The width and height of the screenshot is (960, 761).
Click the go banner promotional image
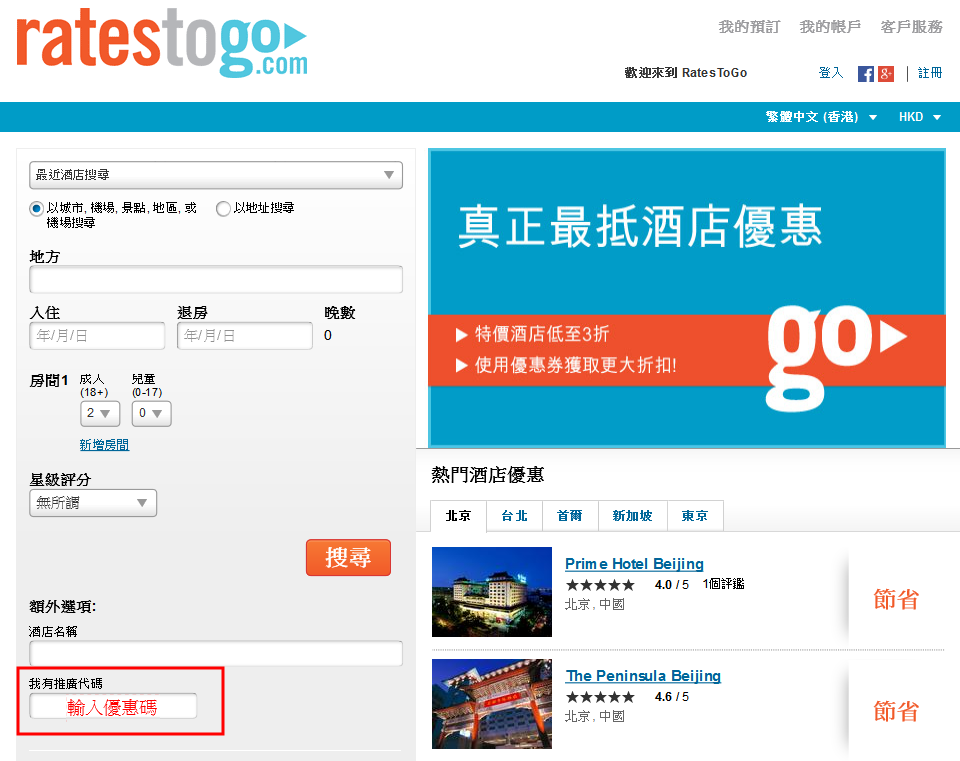click(x=686, y=297)
